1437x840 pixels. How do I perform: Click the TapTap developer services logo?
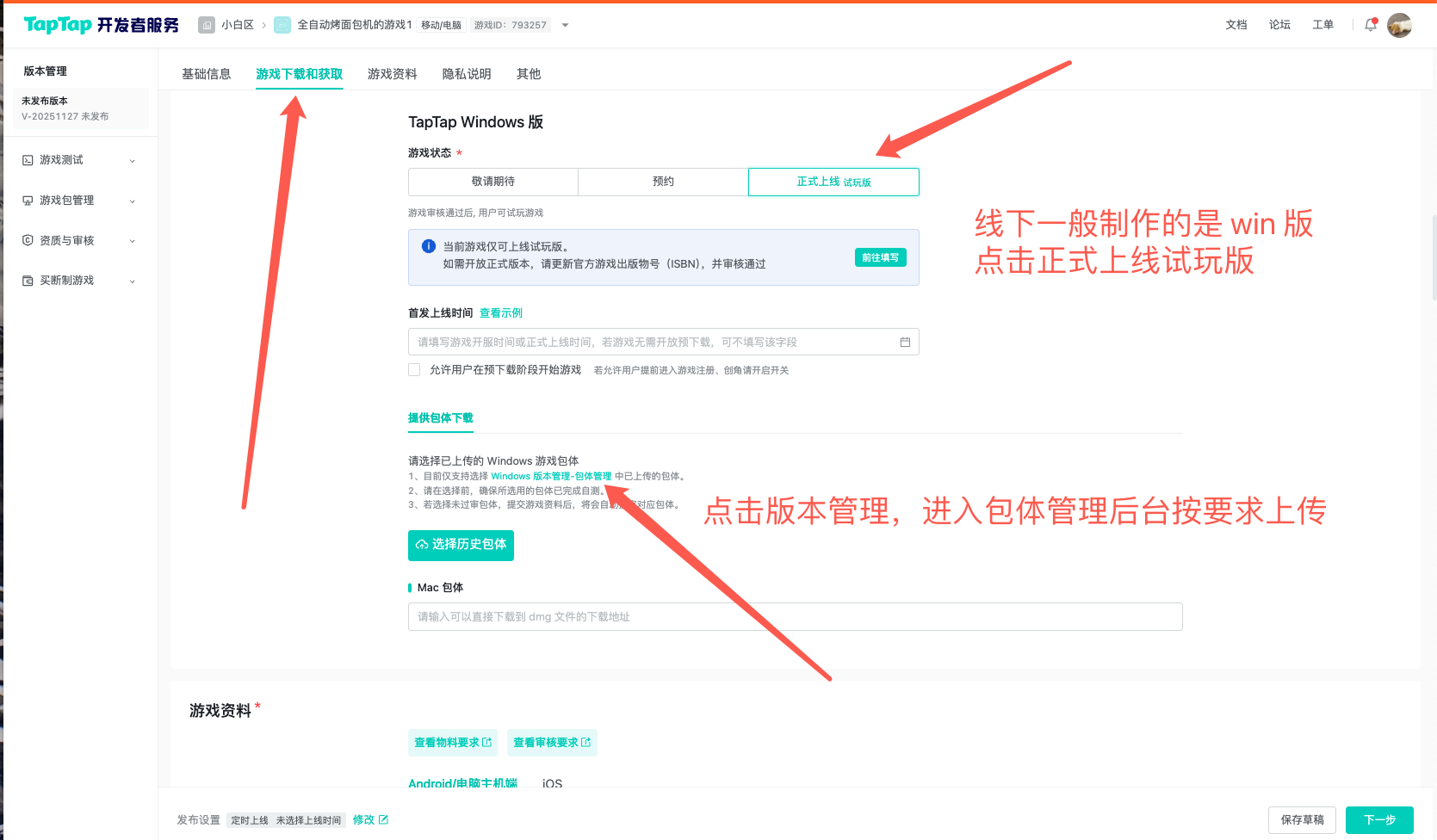tap(101, 25)
